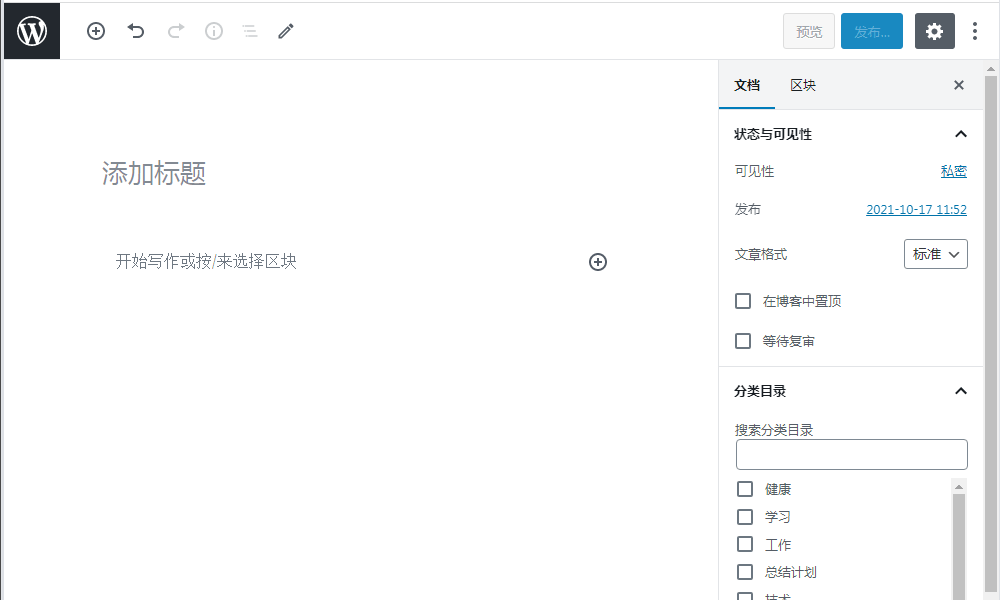Screen dimensions: 1000x600
Task: Collapse the 分类目录 section
Action: pyautogui.click(x=961, y=391)
